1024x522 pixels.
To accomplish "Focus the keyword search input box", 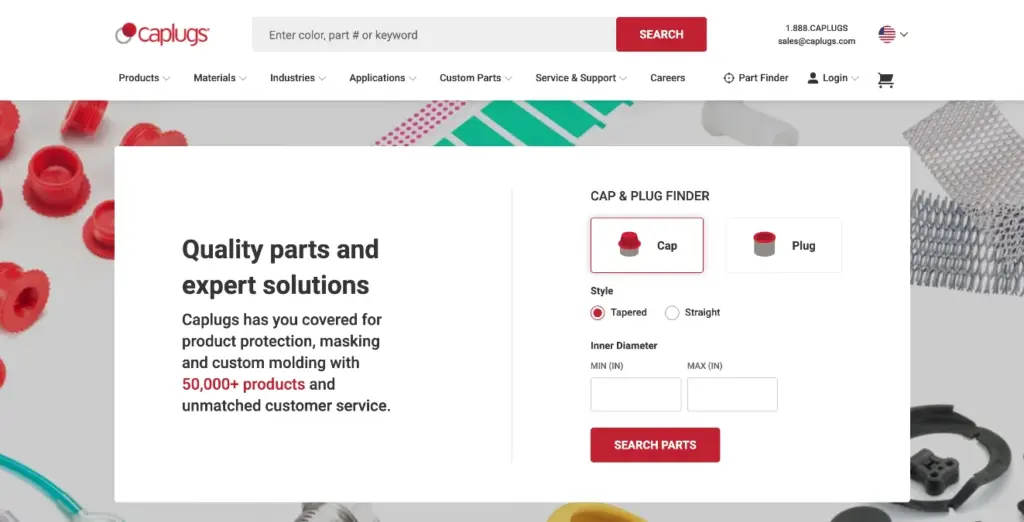I will [x=434, y=34].
